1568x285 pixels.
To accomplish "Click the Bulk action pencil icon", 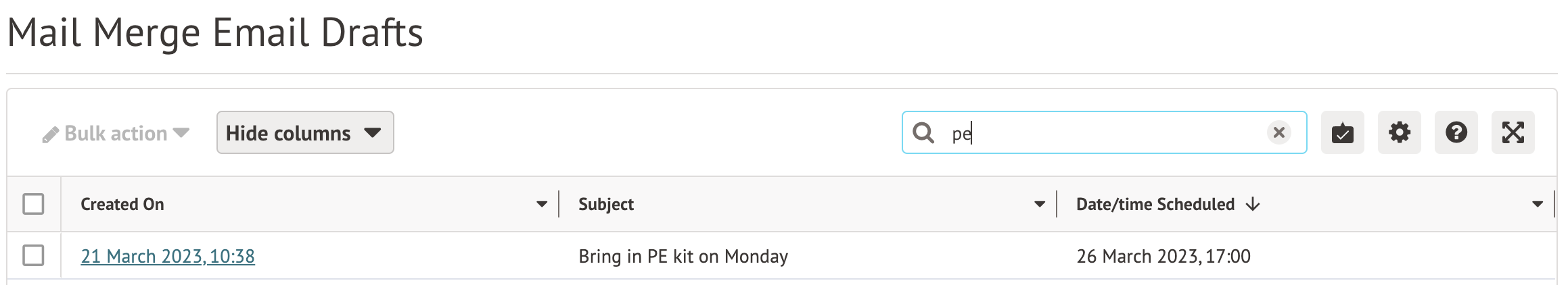I will pyautogui.click(x=50, y=134).
